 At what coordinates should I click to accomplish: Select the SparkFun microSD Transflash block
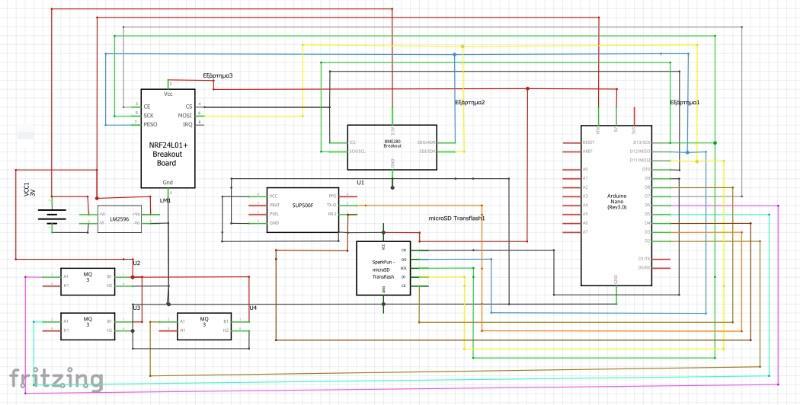point(383,268)
